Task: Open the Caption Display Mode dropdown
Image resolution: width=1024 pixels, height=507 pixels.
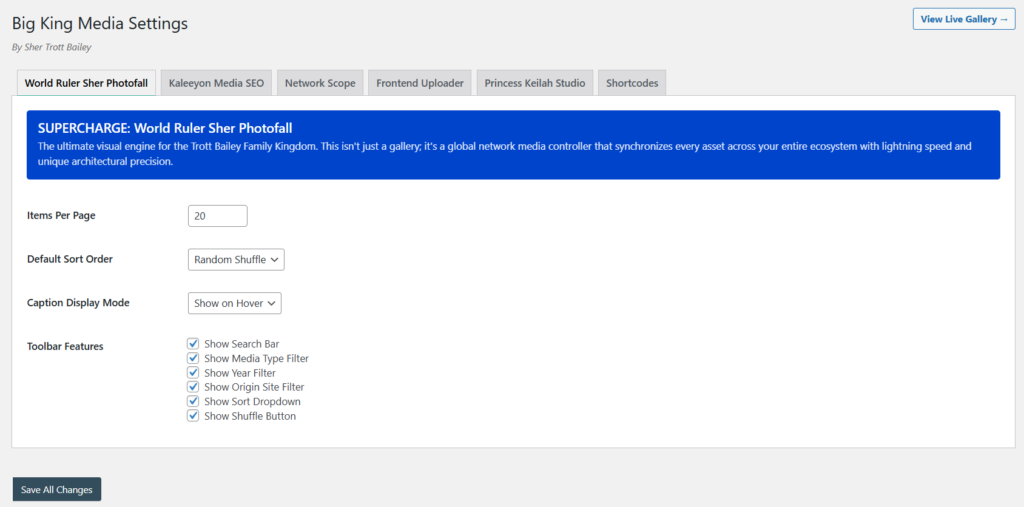Action: (234, 303)
